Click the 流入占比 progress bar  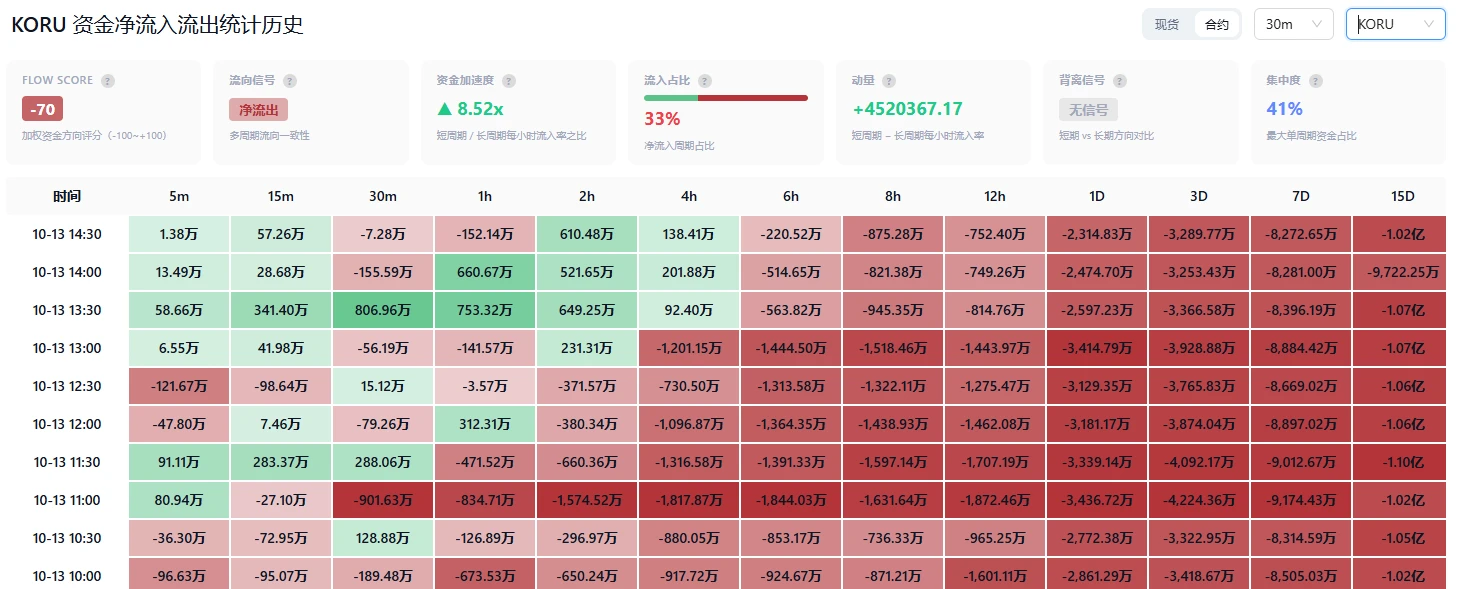click(x=726, y=98)
